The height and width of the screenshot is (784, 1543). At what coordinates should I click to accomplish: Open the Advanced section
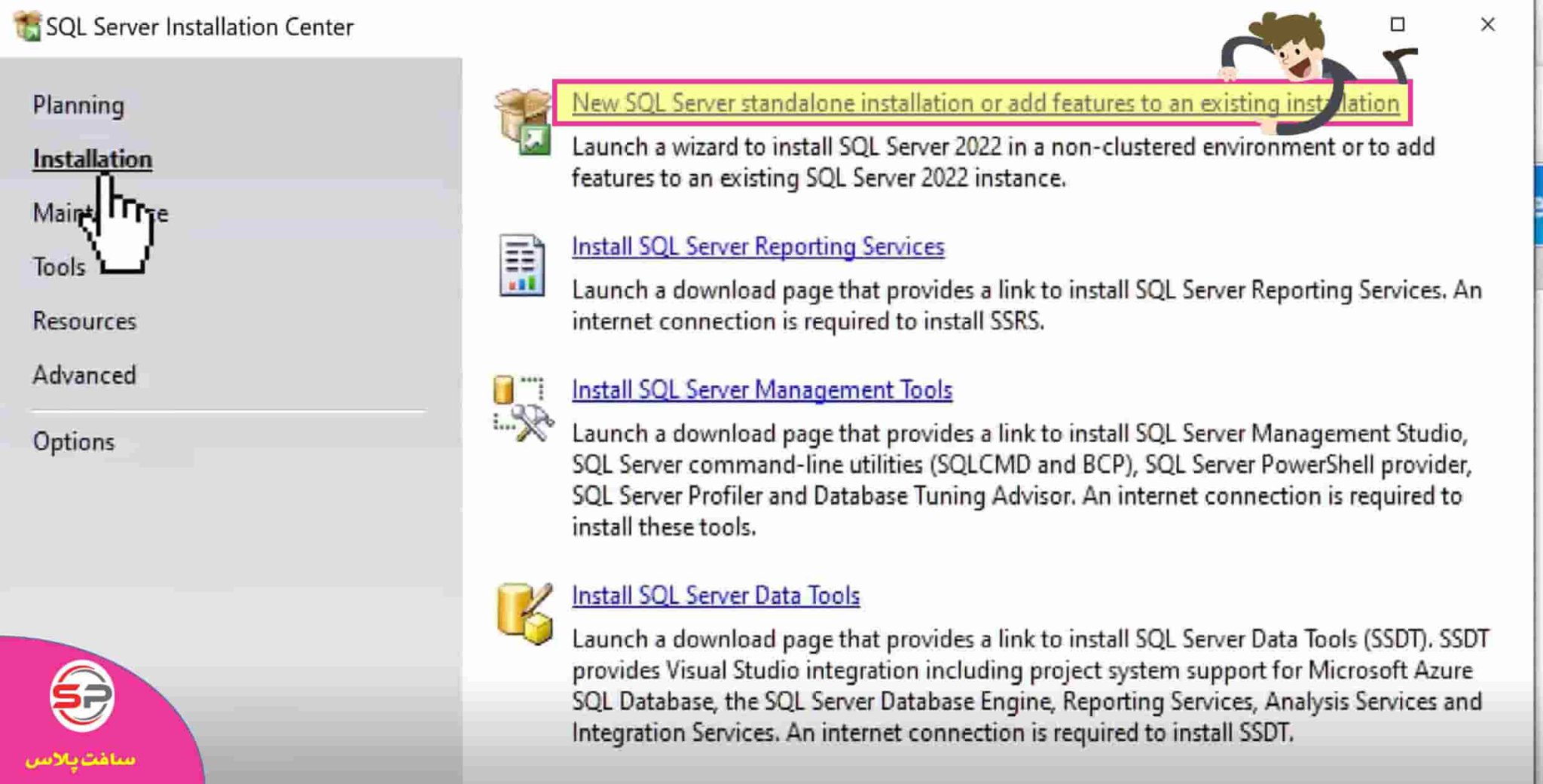point(84,375)
